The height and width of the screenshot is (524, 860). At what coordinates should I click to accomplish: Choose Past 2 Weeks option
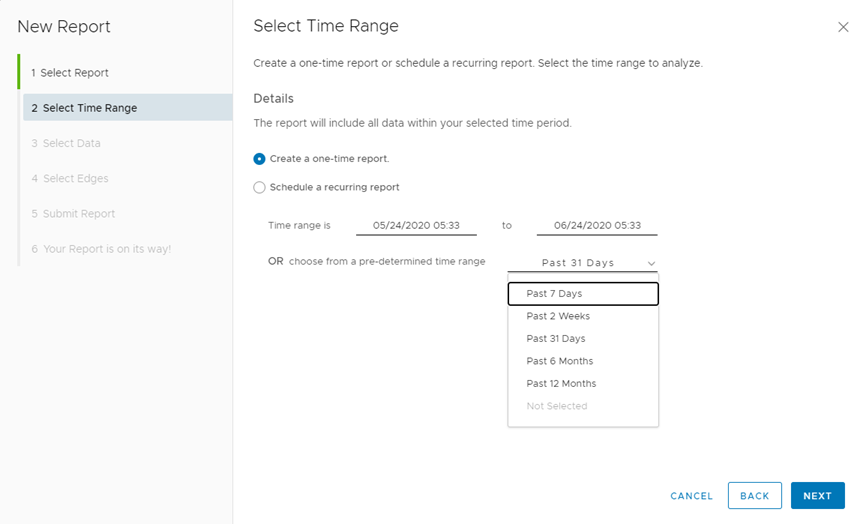[x=558, y=316]
